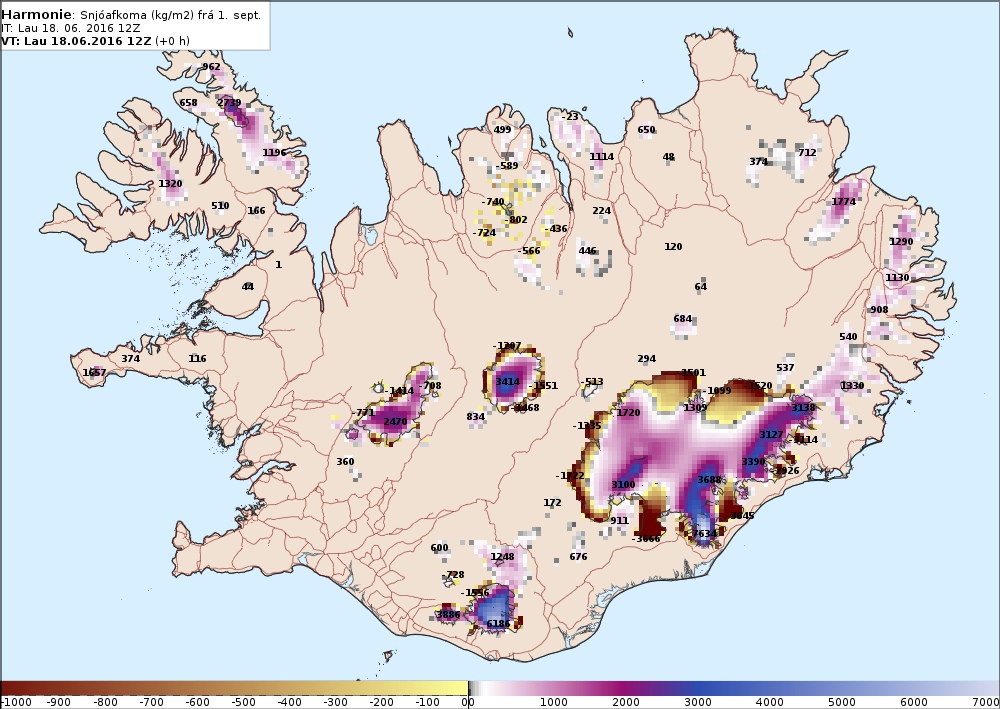Click the 1657 value label
Screen dimensions: 1000x709
click(x=94, y=372)
